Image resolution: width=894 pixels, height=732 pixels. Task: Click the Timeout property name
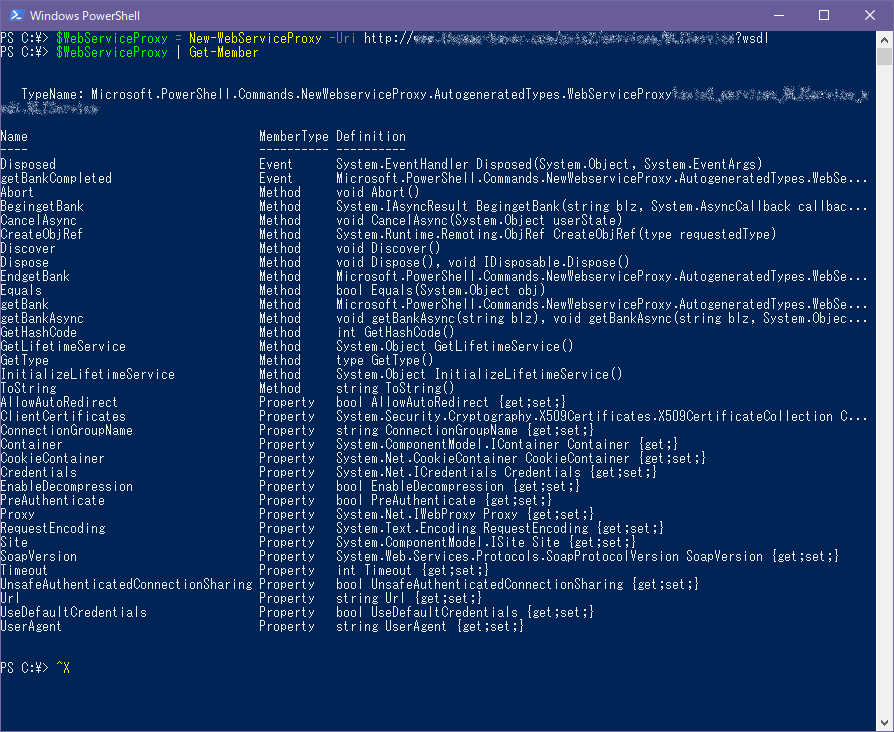pyautogui.click(x=24, y=571)
